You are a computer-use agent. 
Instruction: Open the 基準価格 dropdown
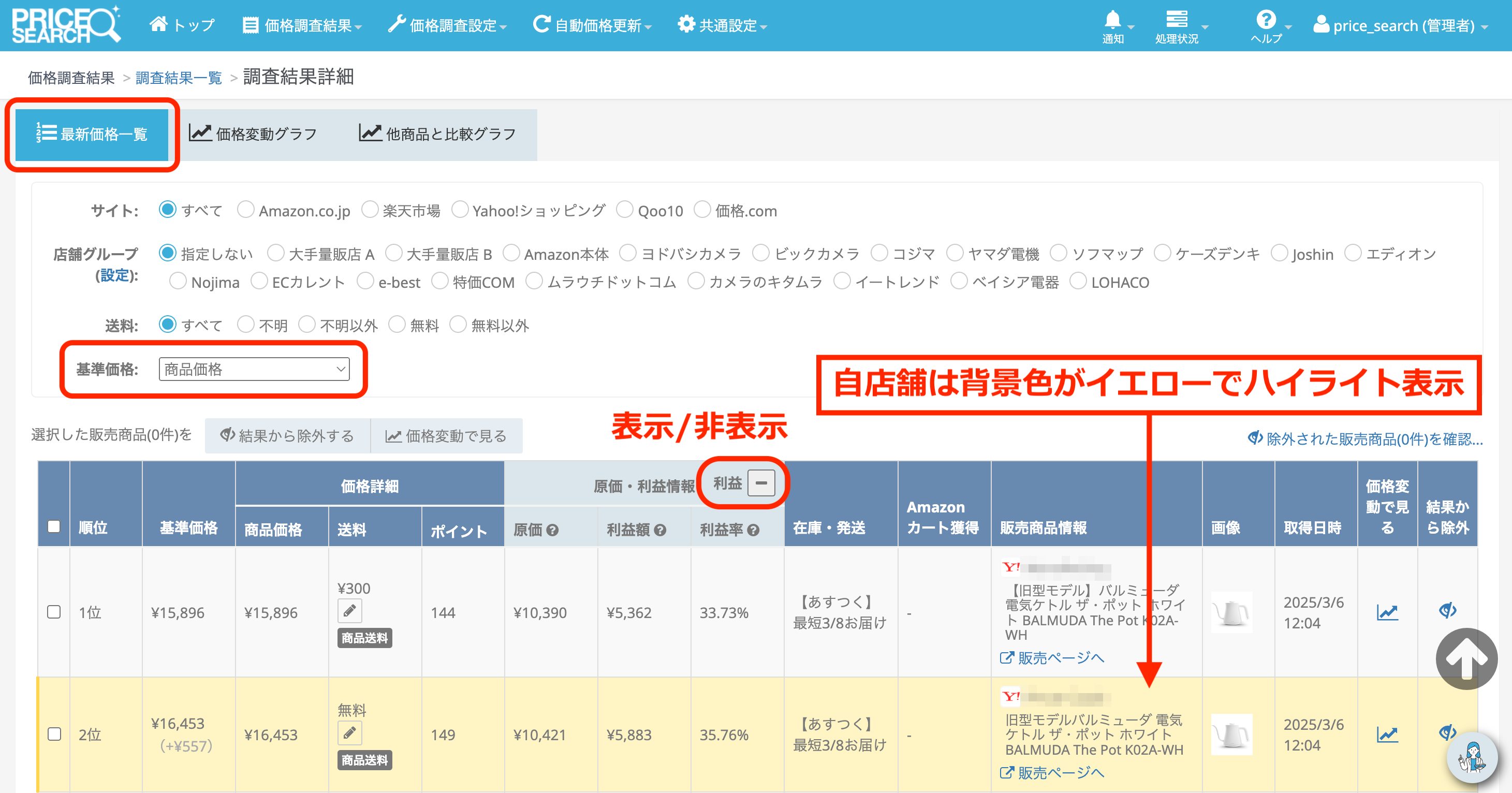[254, 369]
